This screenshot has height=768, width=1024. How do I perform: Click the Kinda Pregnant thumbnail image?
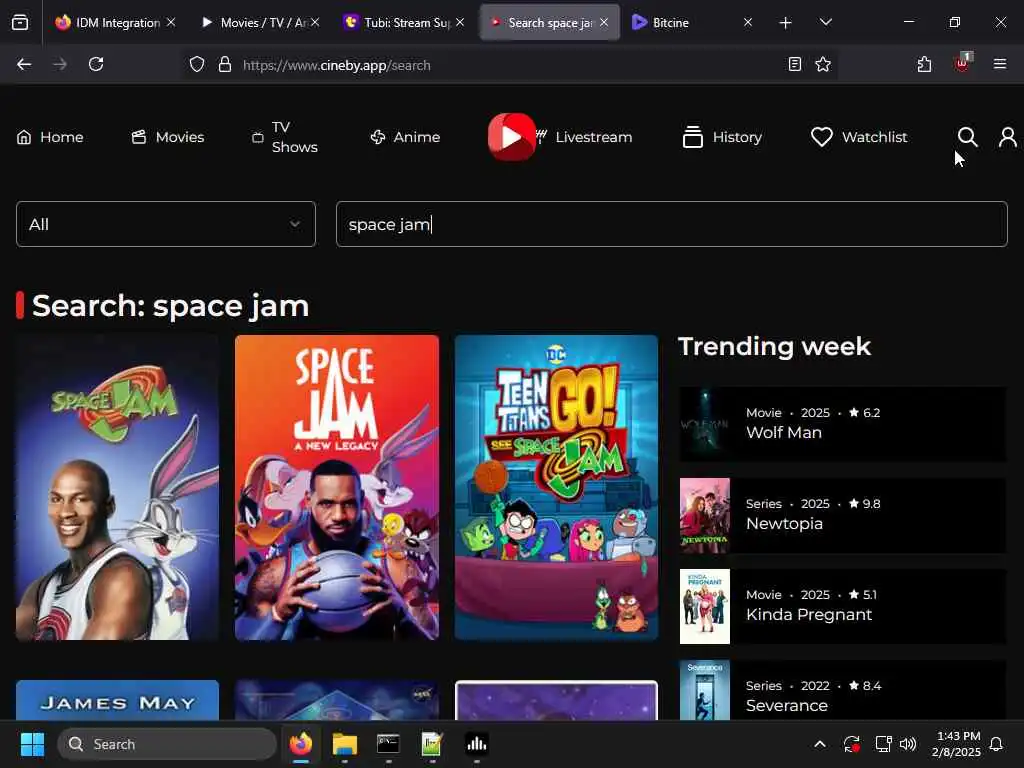[x=705, y=606]
